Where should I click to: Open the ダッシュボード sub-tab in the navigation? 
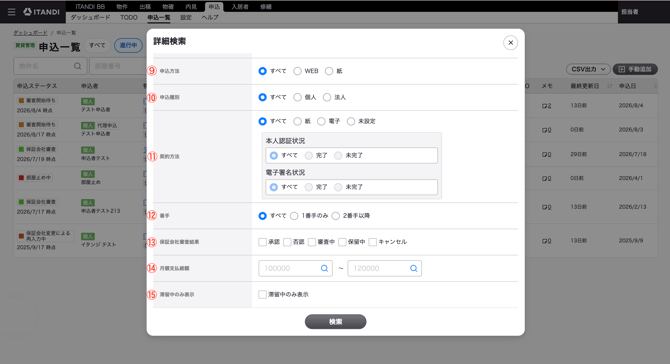[90, 18]
